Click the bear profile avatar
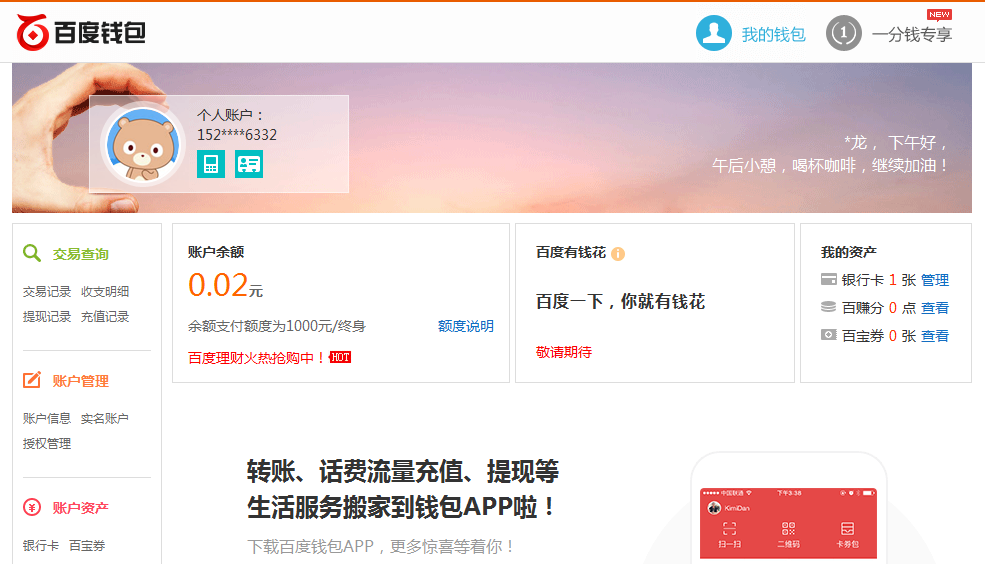 (x=143, y=144)
